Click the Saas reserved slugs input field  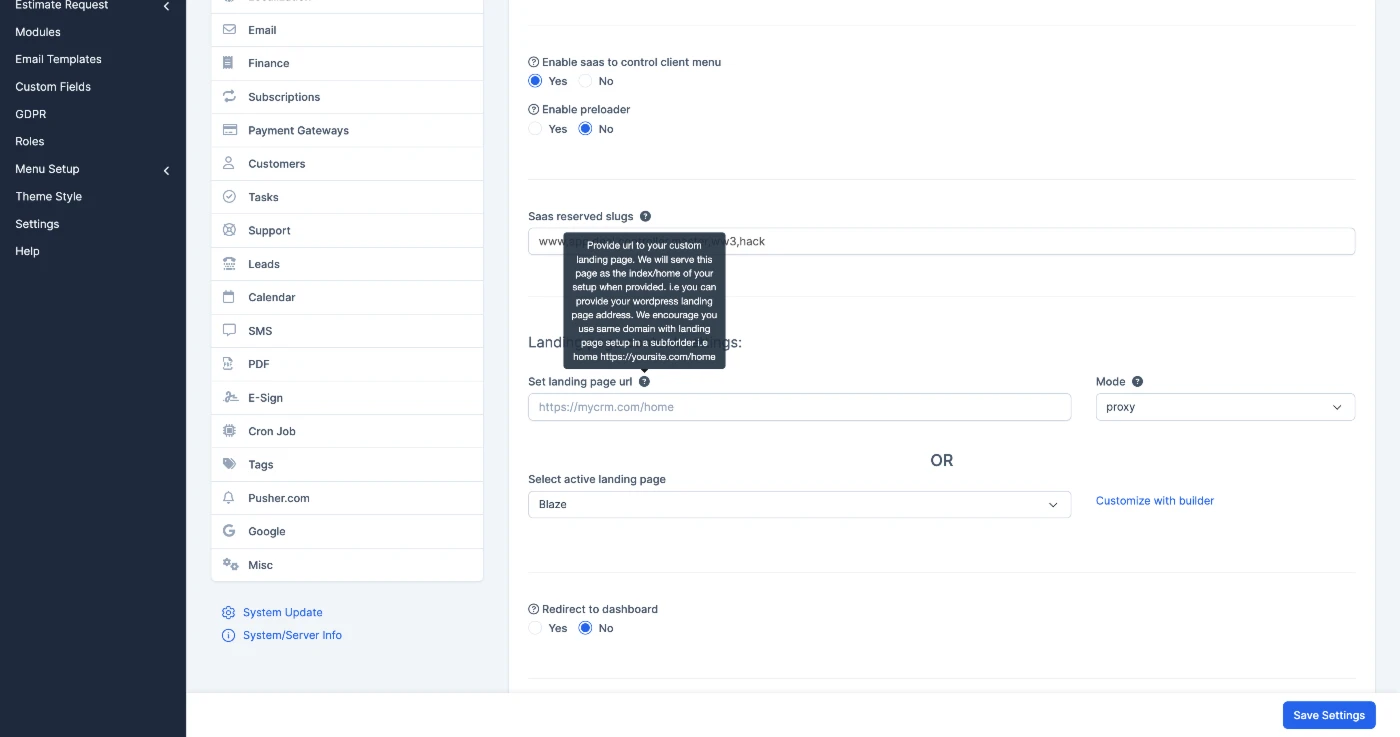tap(941, 241)
